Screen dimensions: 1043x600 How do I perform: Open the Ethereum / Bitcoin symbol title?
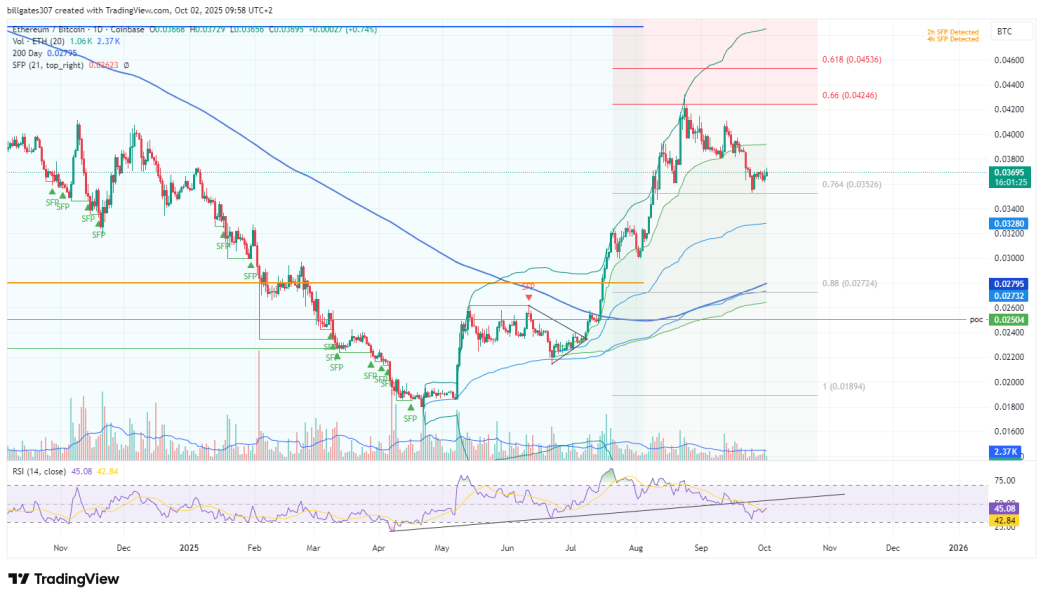60,31
